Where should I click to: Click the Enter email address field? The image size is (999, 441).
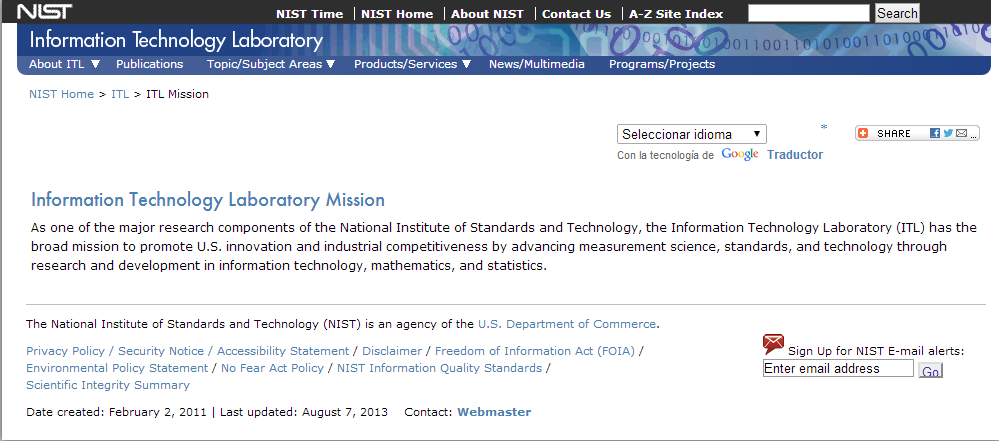pyautogui.click(x=838, y=369)
